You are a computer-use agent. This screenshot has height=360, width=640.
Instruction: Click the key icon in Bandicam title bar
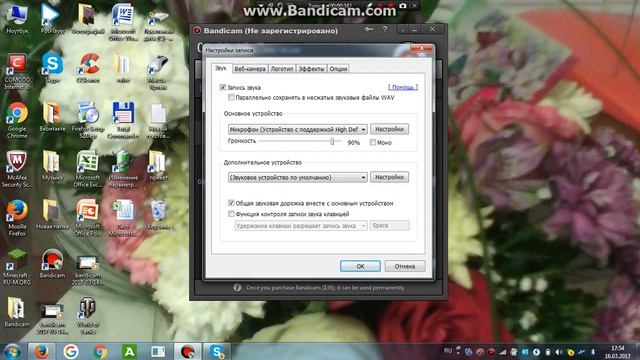point(369,29)
